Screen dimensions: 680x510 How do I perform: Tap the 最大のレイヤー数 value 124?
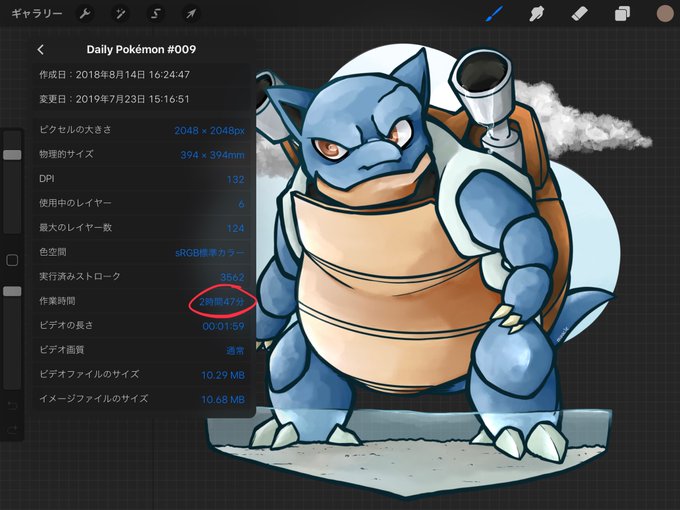235,228
